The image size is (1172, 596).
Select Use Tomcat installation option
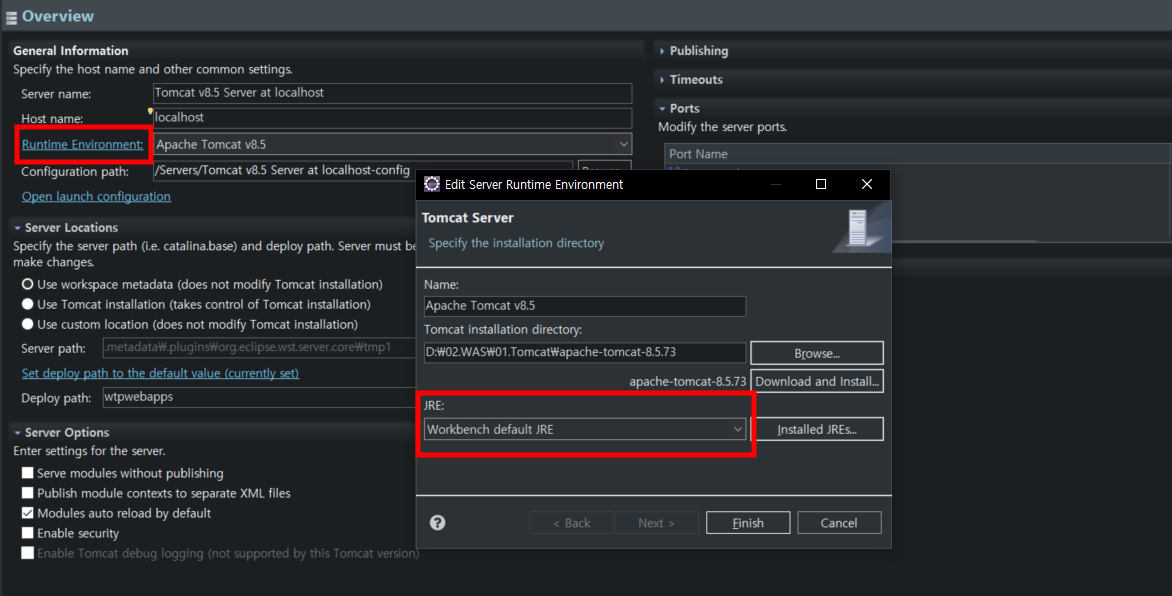tap(28, 305)
